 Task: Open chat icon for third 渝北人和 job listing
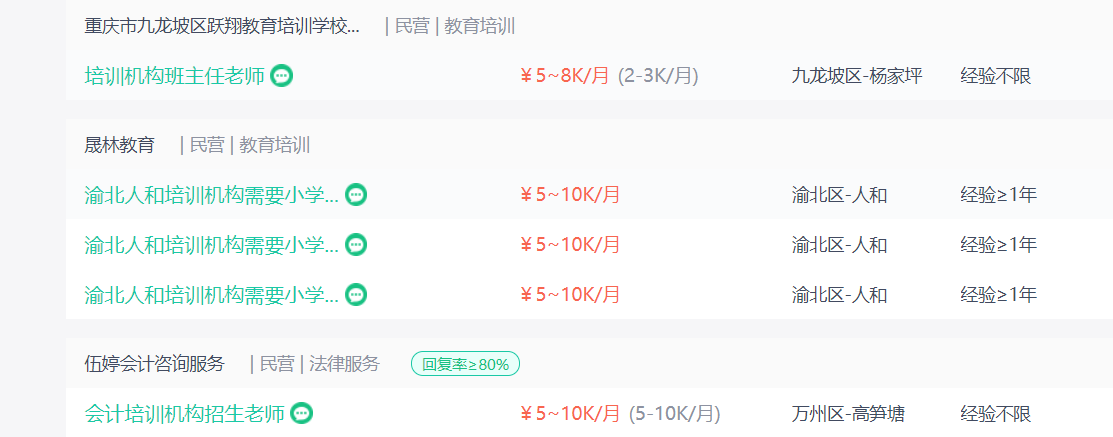[356, 294]
